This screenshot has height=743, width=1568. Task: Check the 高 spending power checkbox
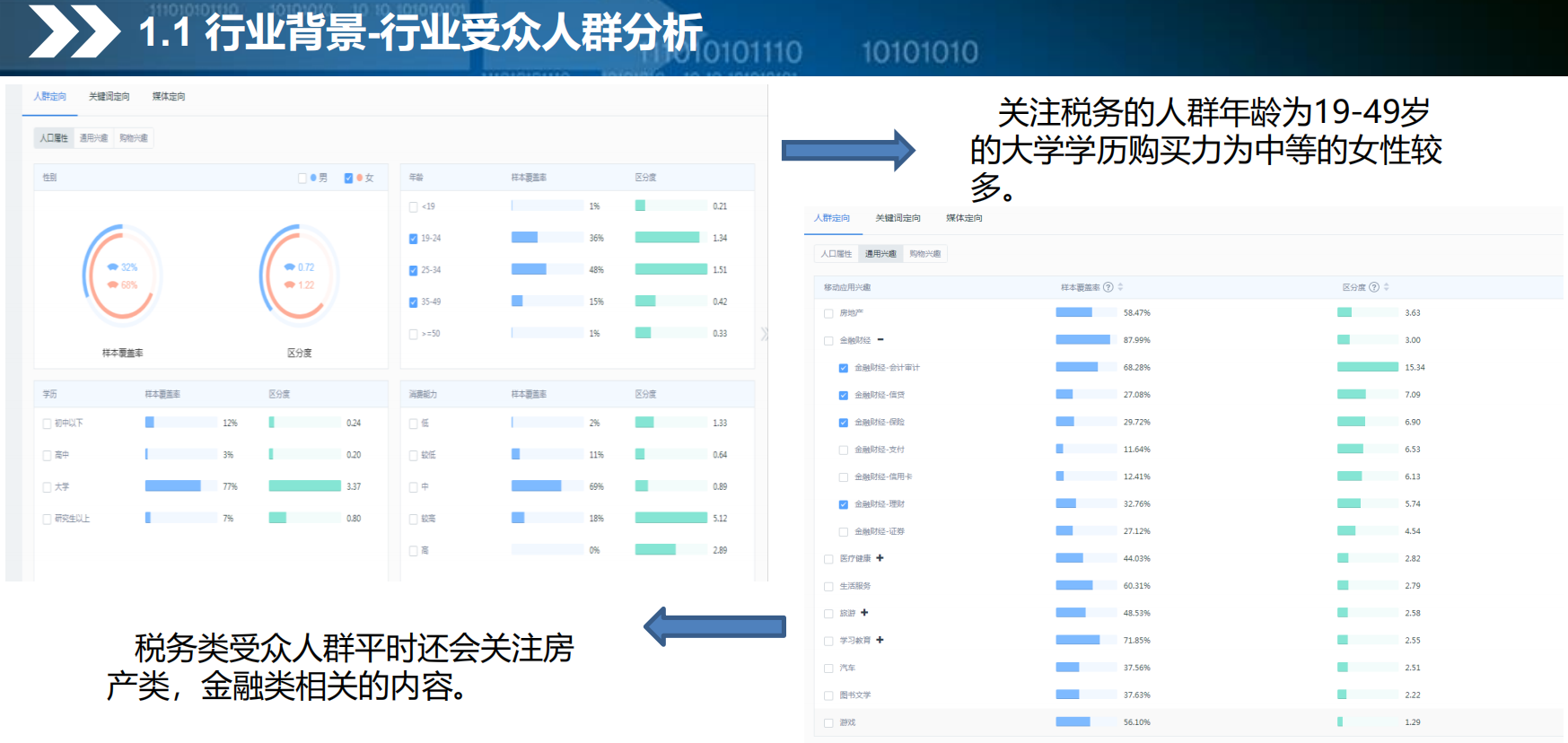[x=413, y=551]
